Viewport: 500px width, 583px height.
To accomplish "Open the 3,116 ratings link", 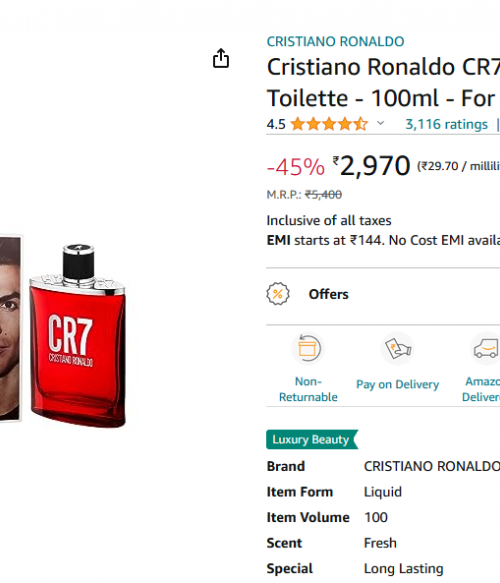I will click(x=446, y=124).
